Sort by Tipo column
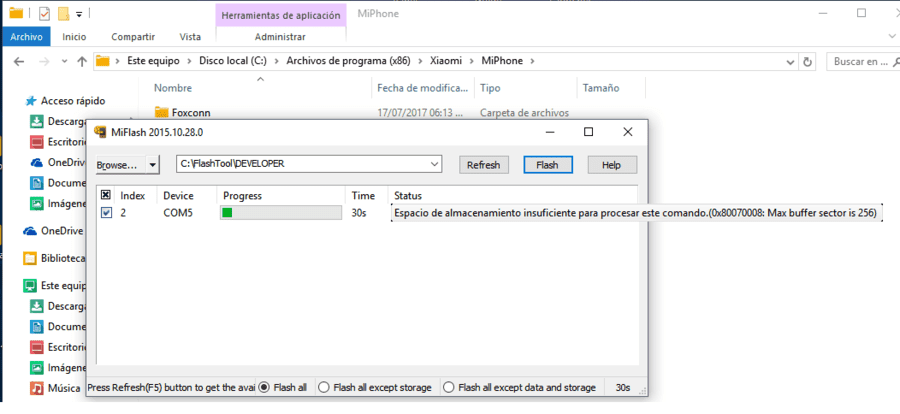Image resolution: width=900 pixels, height=414 pixels. coord(490,88)
